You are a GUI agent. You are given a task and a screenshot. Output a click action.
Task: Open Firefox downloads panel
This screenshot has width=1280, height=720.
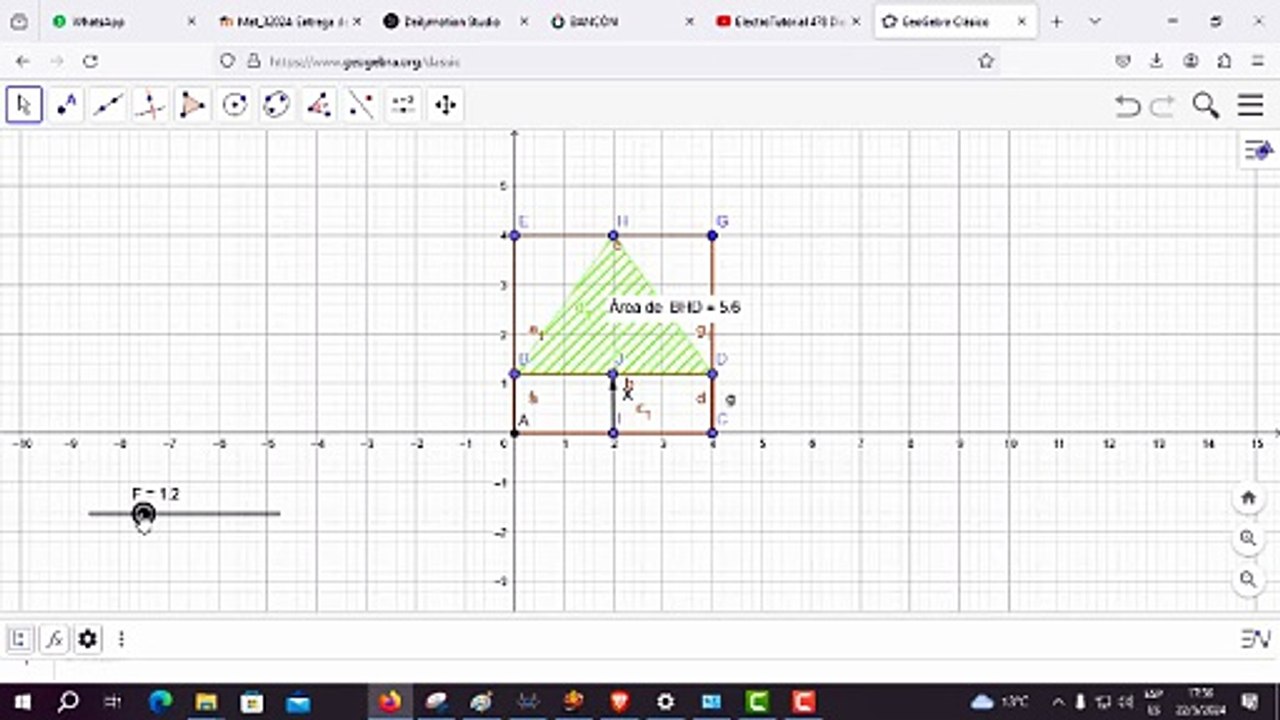(1156, 61)
